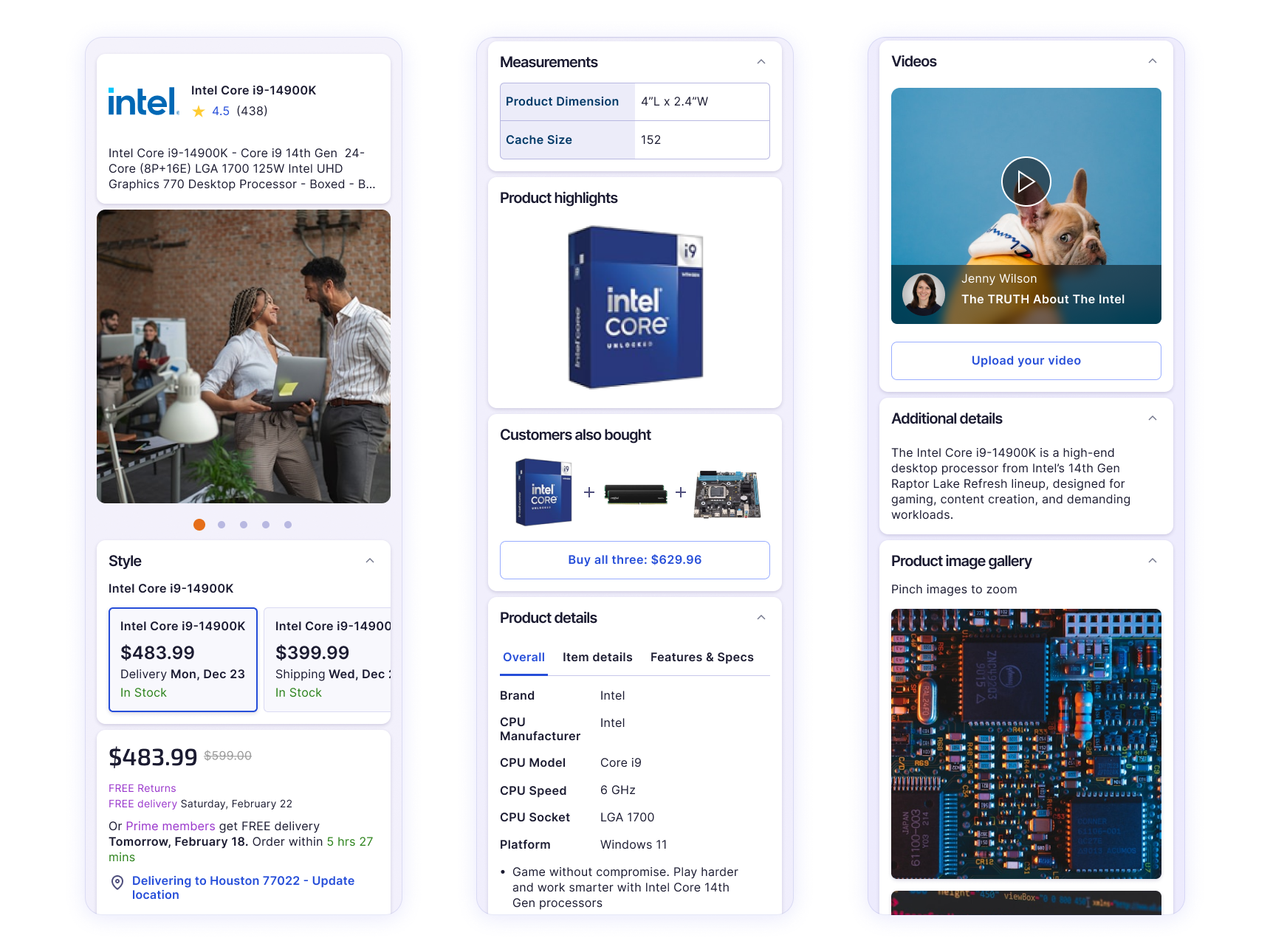Image resolution: width=1270 pixels, height=952 pixels.
Task: Click the (438) review count
Action: 252,111
